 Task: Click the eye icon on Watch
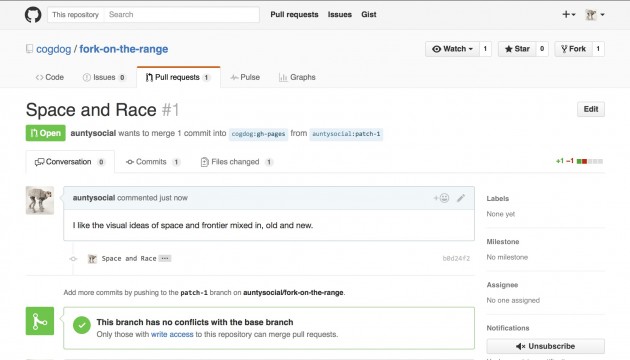pos(436,49)
